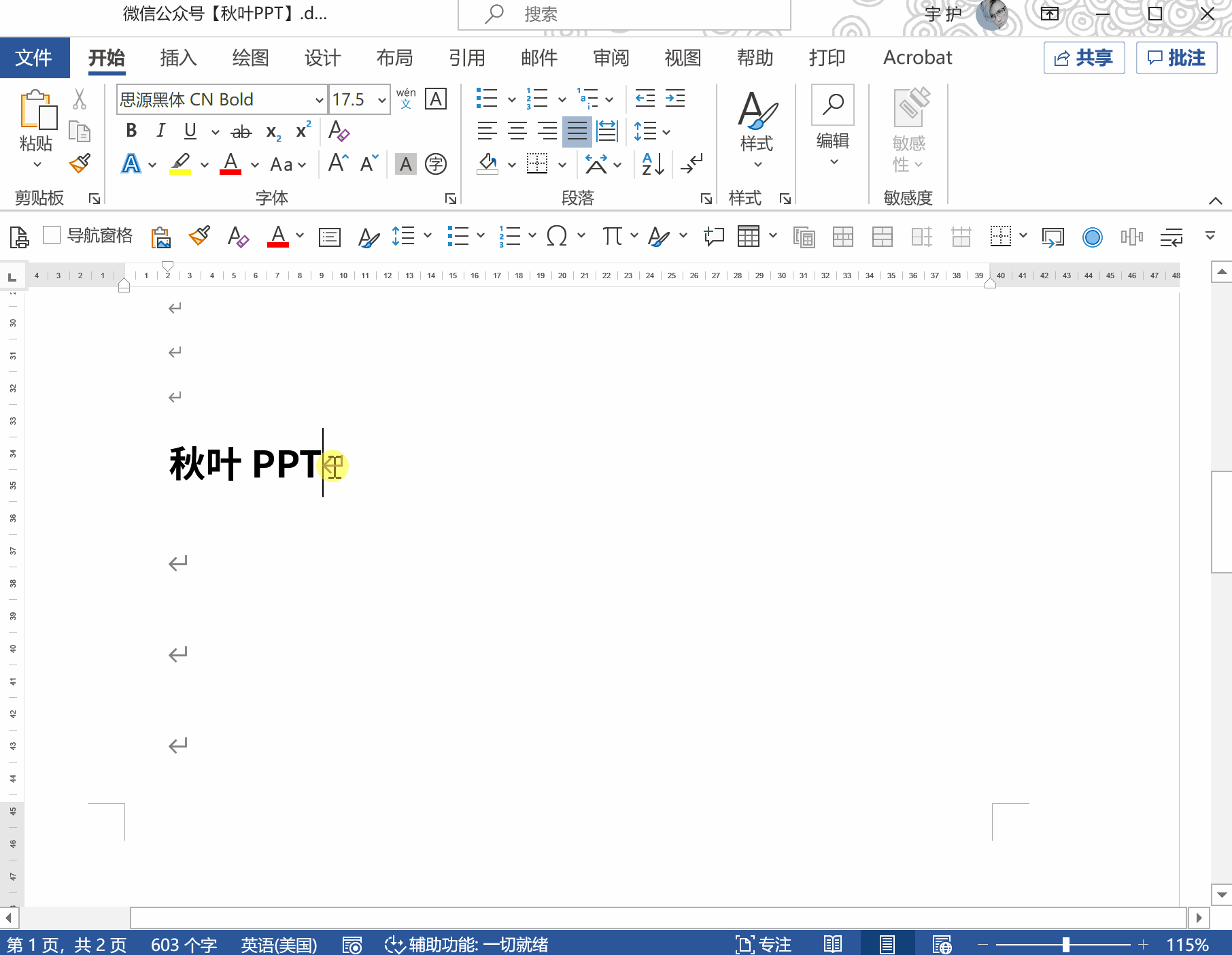Click the 115% zoom level
Screen dimensions: 1232x955
[1187, 944]
